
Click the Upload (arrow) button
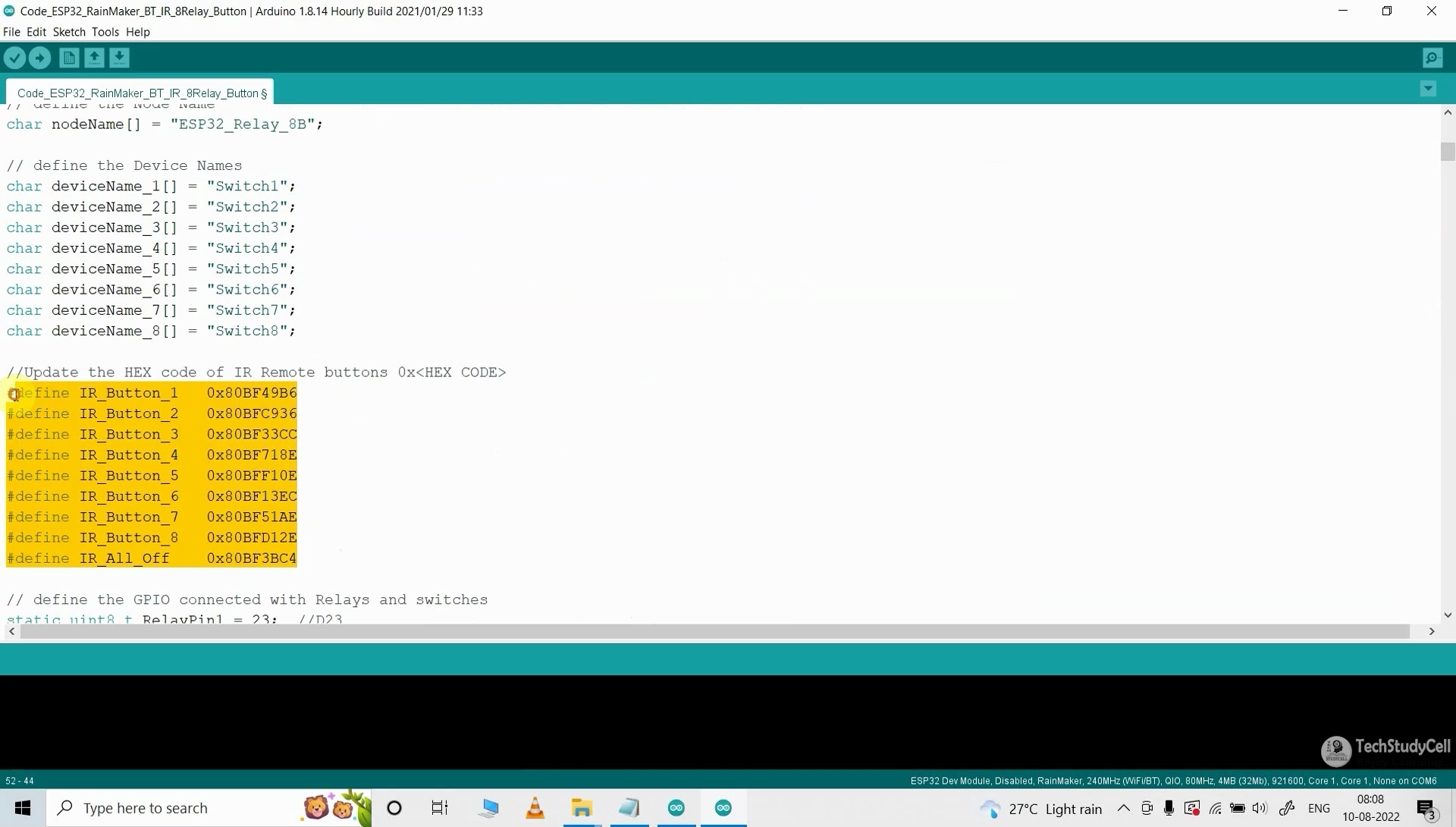click(39, 57)
